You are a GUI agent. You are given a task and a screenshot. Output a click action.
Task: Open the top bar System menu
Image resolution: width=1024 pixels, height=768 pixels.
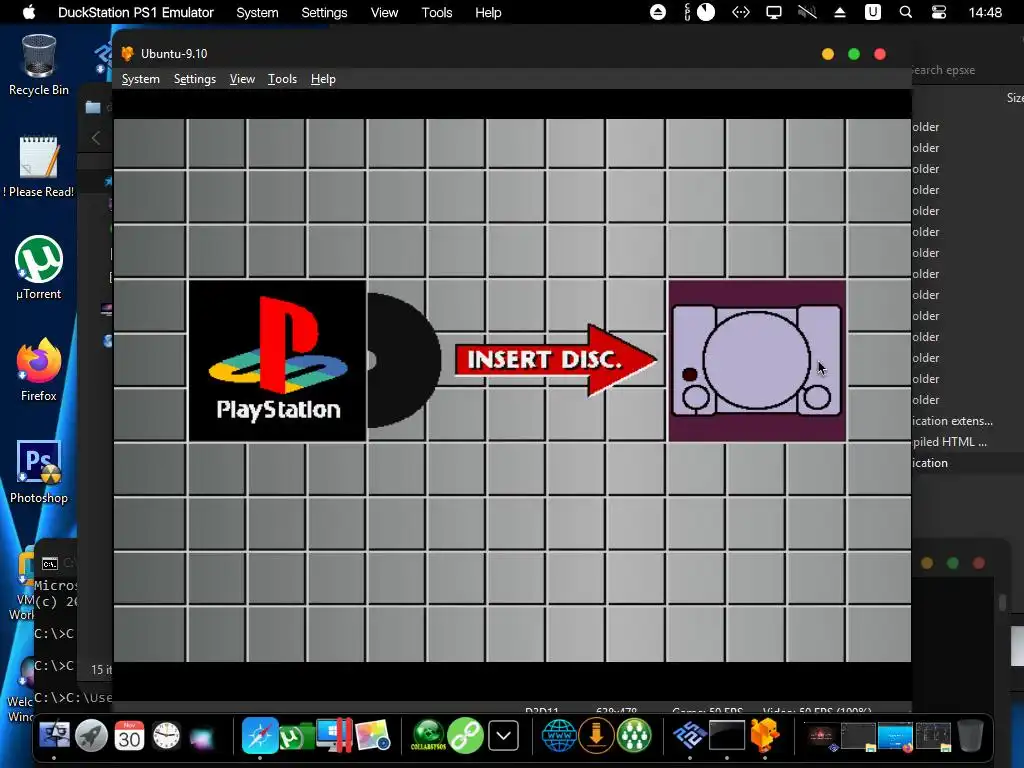pos(257,12)
